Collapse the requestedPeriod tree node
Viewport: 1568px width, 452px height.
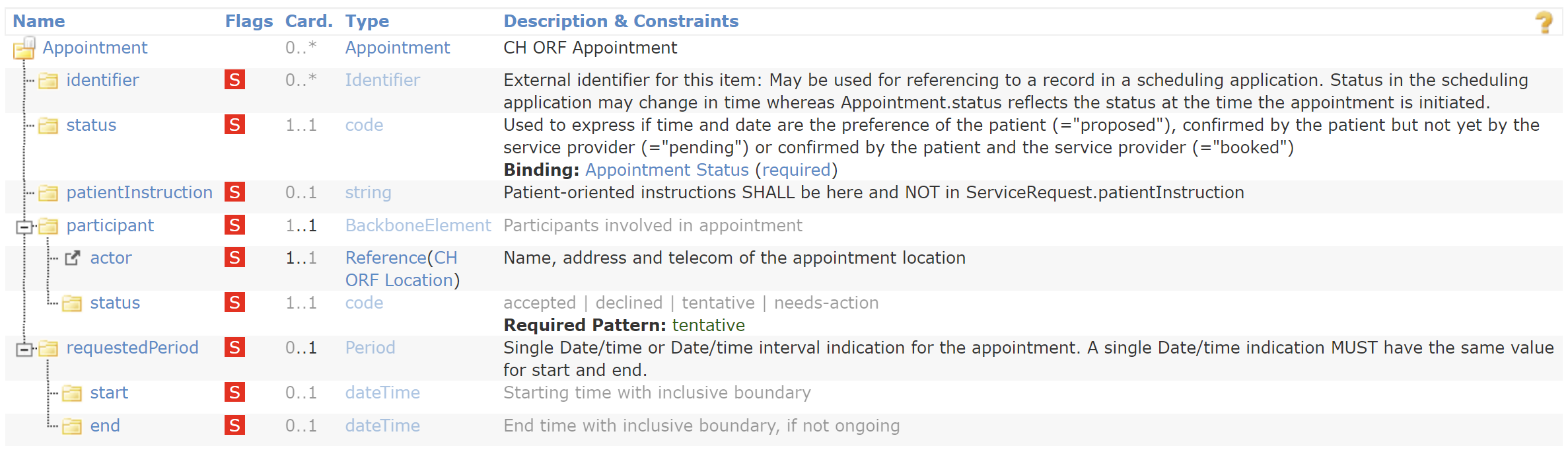24,349
